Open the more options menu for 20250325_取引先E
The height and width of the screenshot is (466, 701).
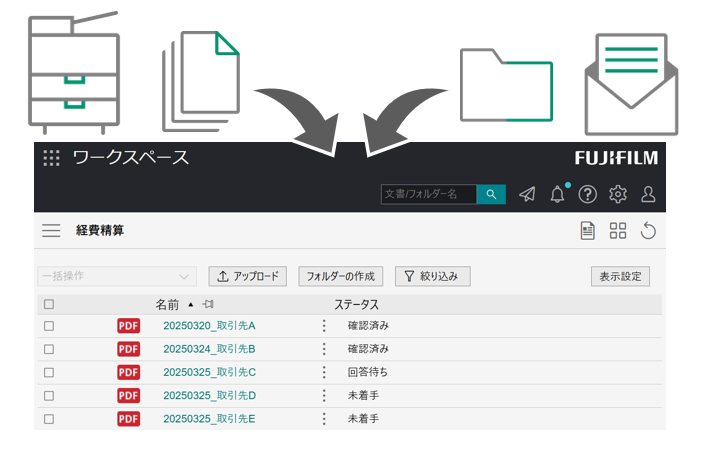[323, 418]
